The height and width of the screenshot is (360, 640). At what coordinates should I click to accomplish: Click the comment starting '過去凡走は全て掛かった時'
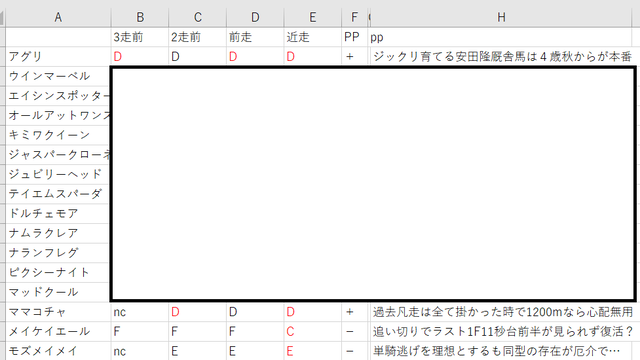click(502, 312)
